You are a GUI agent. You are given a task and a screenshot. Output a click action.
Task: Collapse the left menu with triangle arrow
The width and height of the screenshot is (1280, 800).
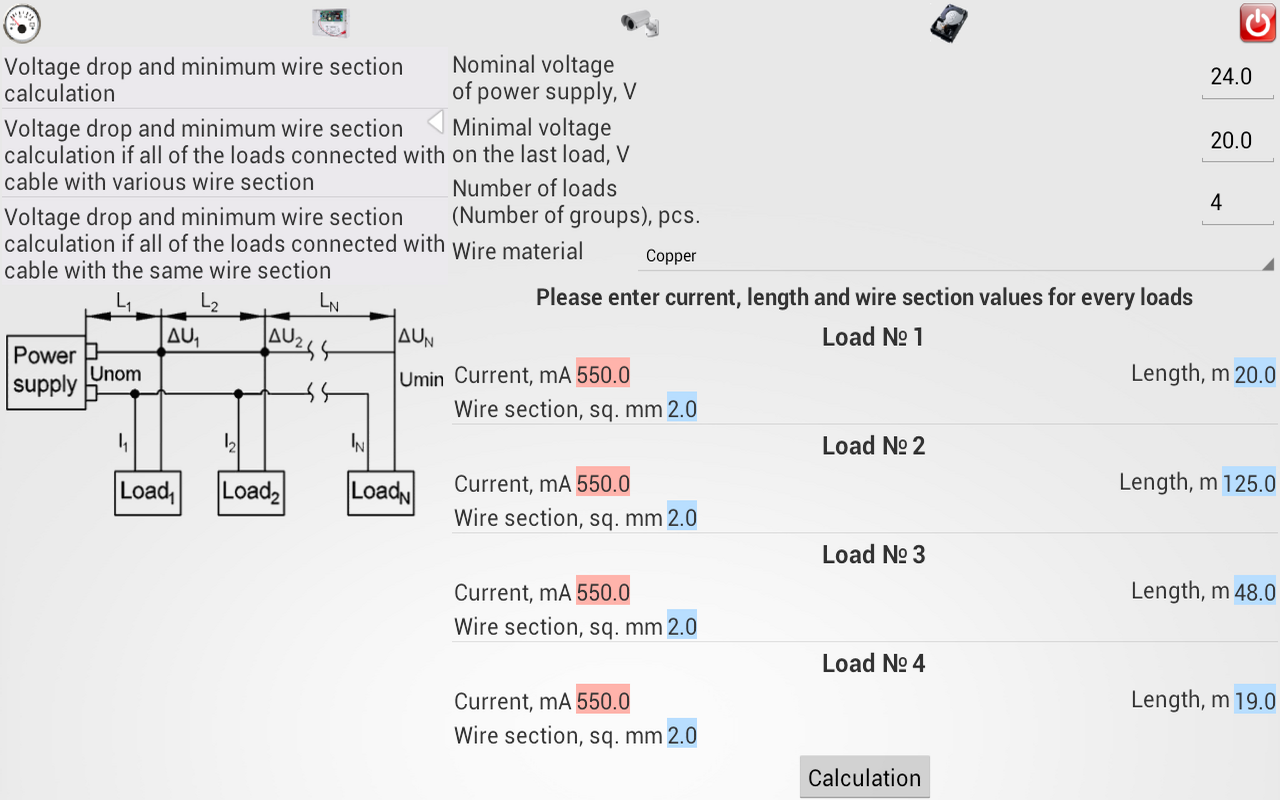point(435,122)
